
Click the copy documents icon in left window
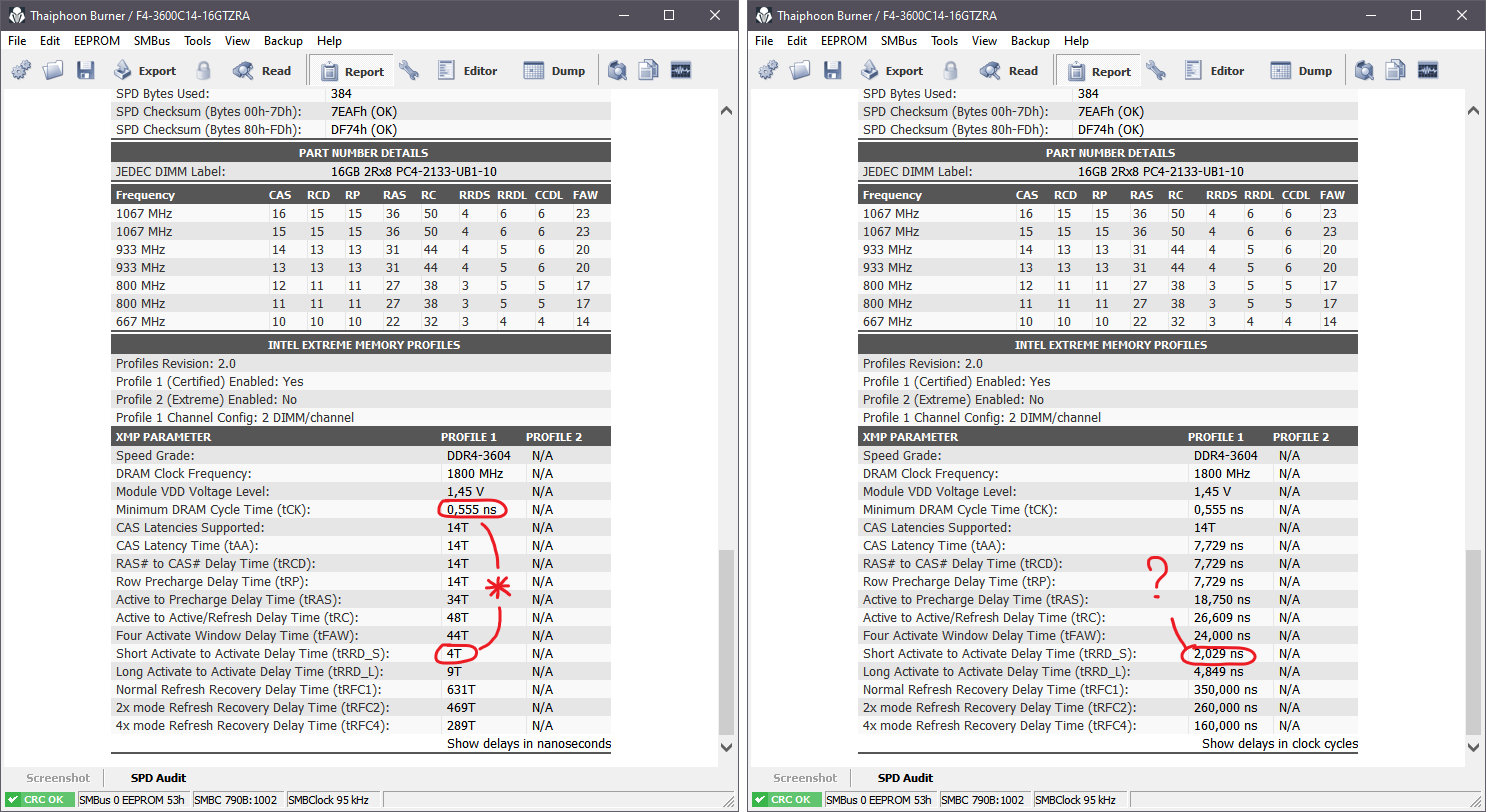click(x=649, y=70)
